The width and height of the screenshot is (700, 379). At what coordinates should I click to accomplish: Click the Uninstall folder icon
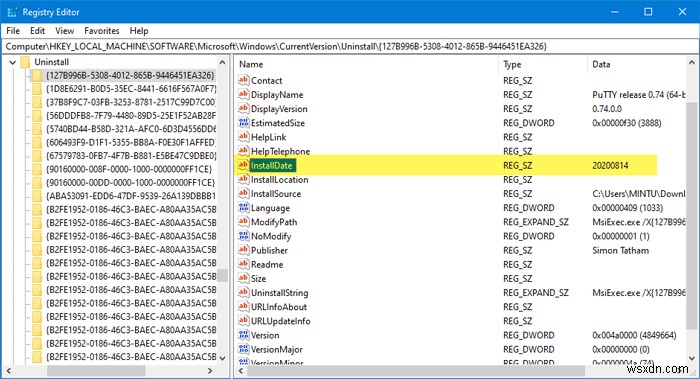pos(25,62)
